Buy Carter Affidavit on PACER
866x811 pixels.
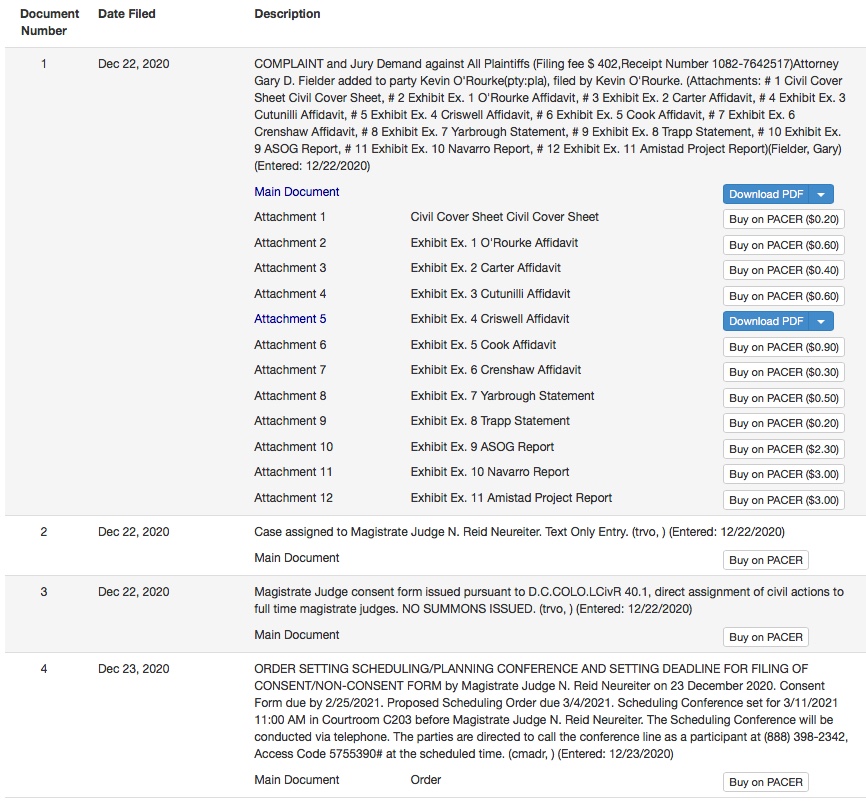coord(784,270)
